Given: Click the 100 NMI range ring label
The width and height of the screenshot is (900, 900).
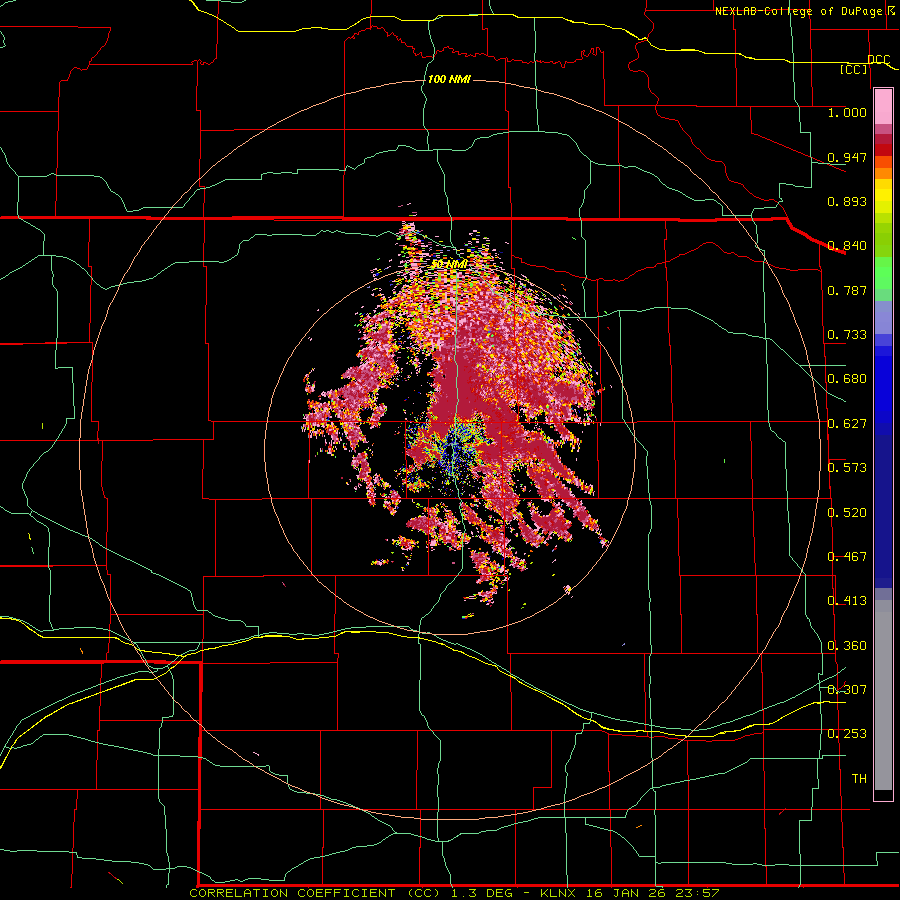Looking at the screenshot, I should 449,79.
